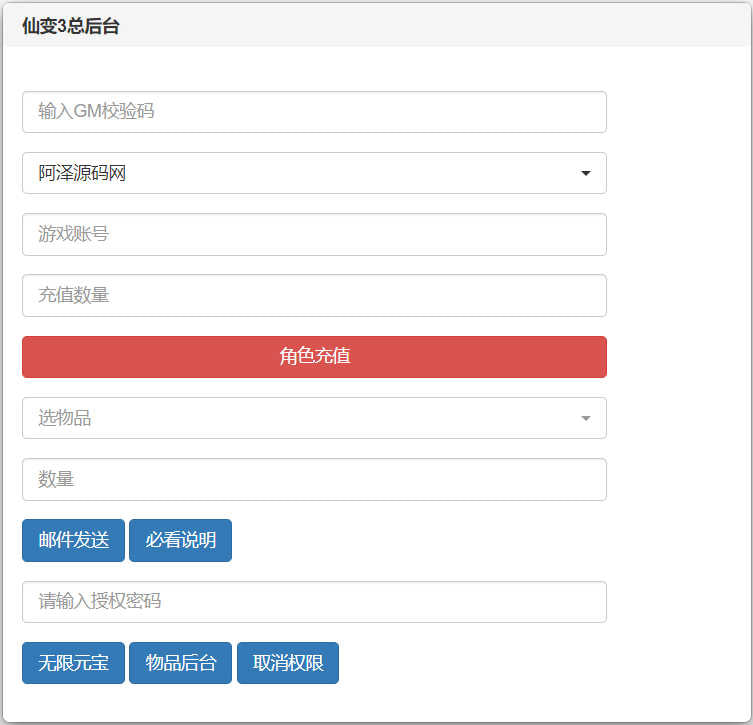Open the 阿泽源码网 server select box
This screenshot has width=753, height=725.
tap(314, 173)
